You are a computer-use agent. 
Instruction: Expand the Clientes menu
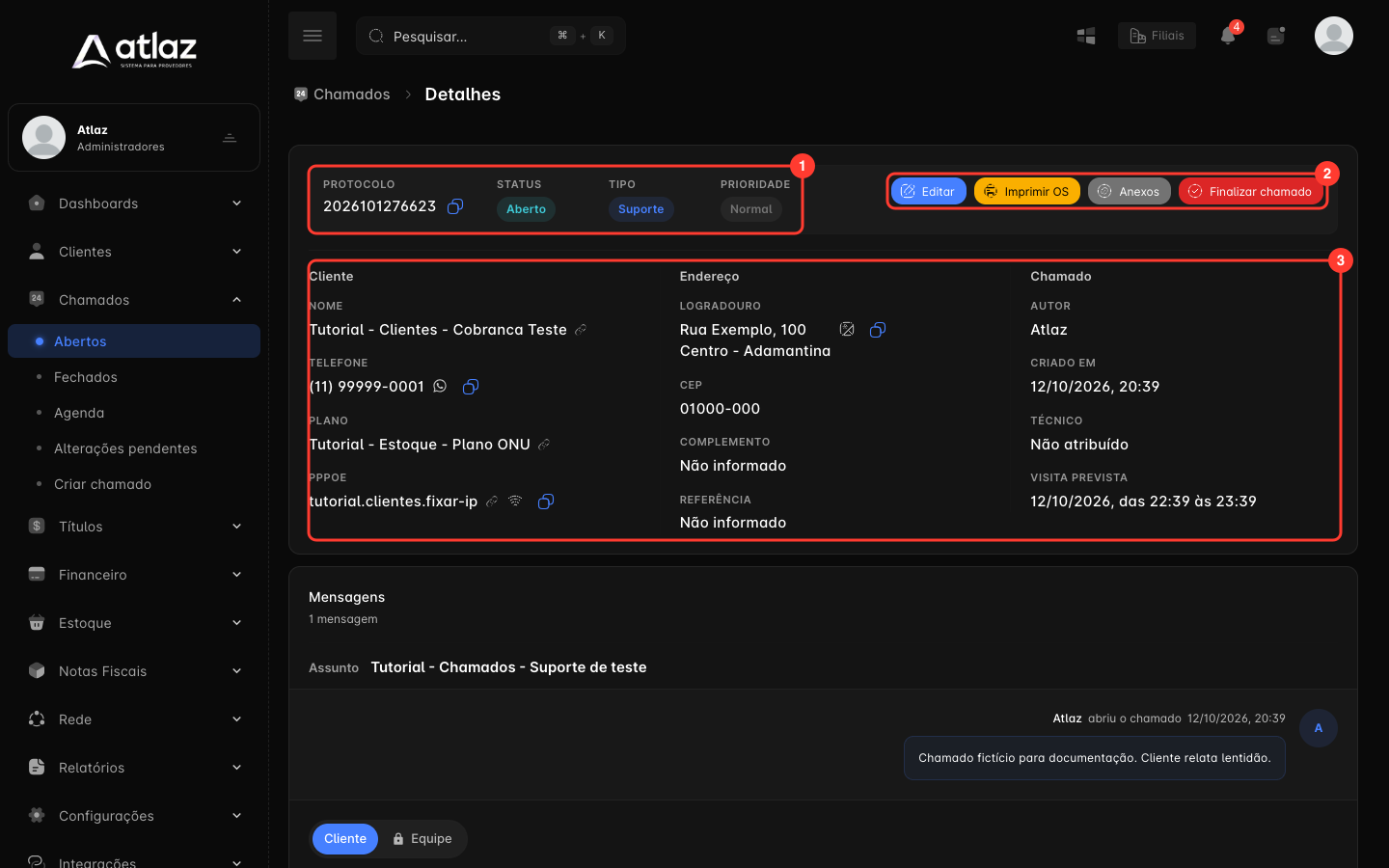point(134,252)
